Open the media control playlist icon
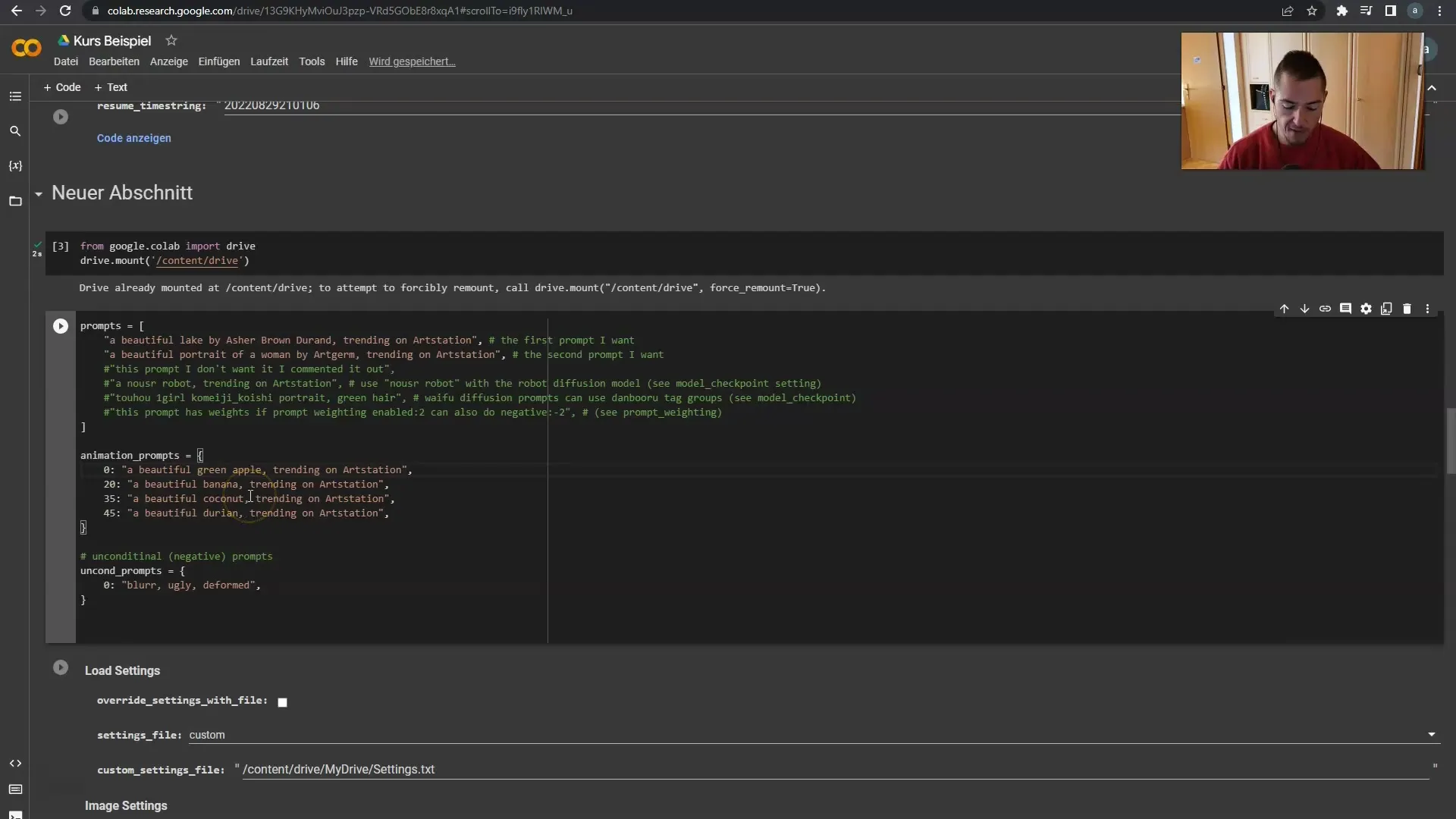The image size is (1456, 819). [x=1366, y=11]
